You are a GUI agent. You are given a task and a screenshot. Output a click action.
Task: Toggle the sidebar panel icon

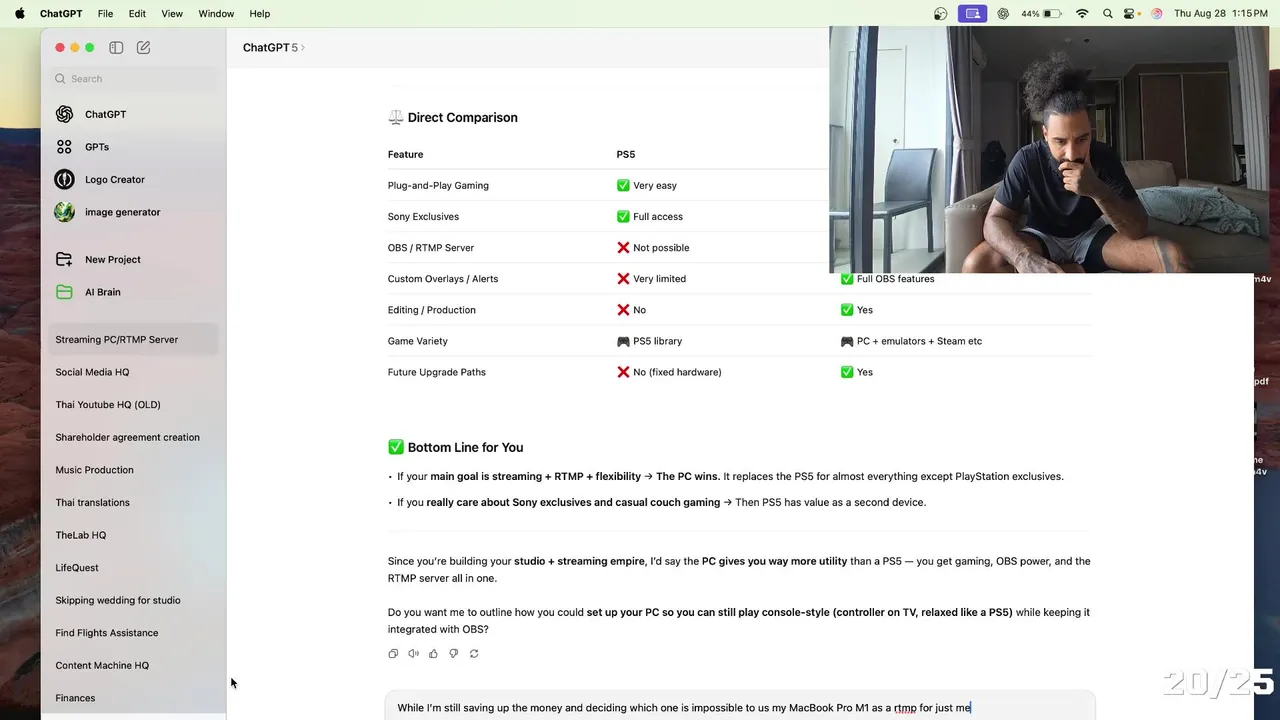[x=116, y=47]
